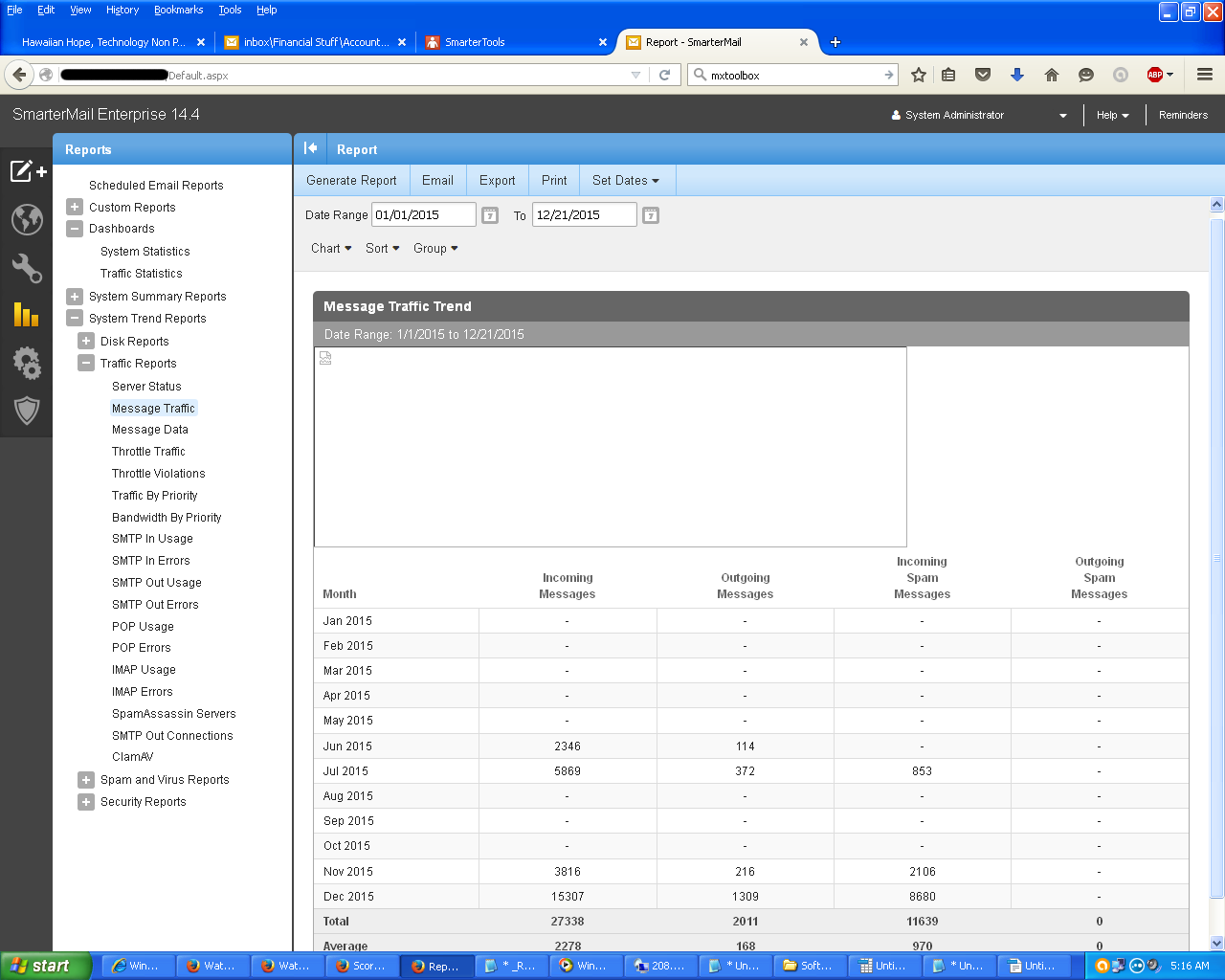Viewport: 1225px width, 980px height.
Task: Open the Help dropdown
Action: 1113,115
